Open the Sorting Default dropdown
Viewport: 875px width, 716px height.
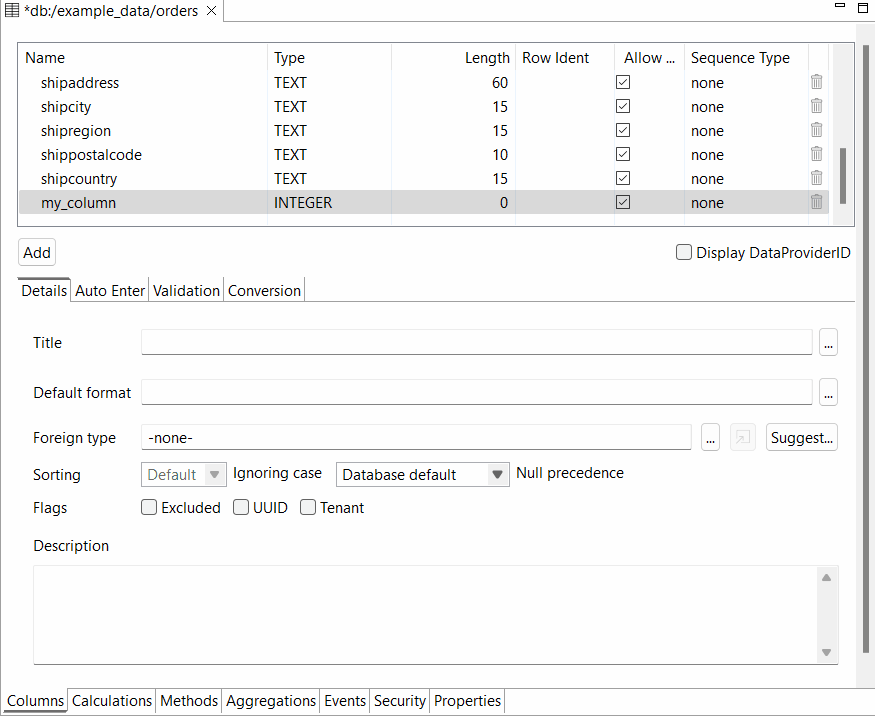tap(185, 475)
